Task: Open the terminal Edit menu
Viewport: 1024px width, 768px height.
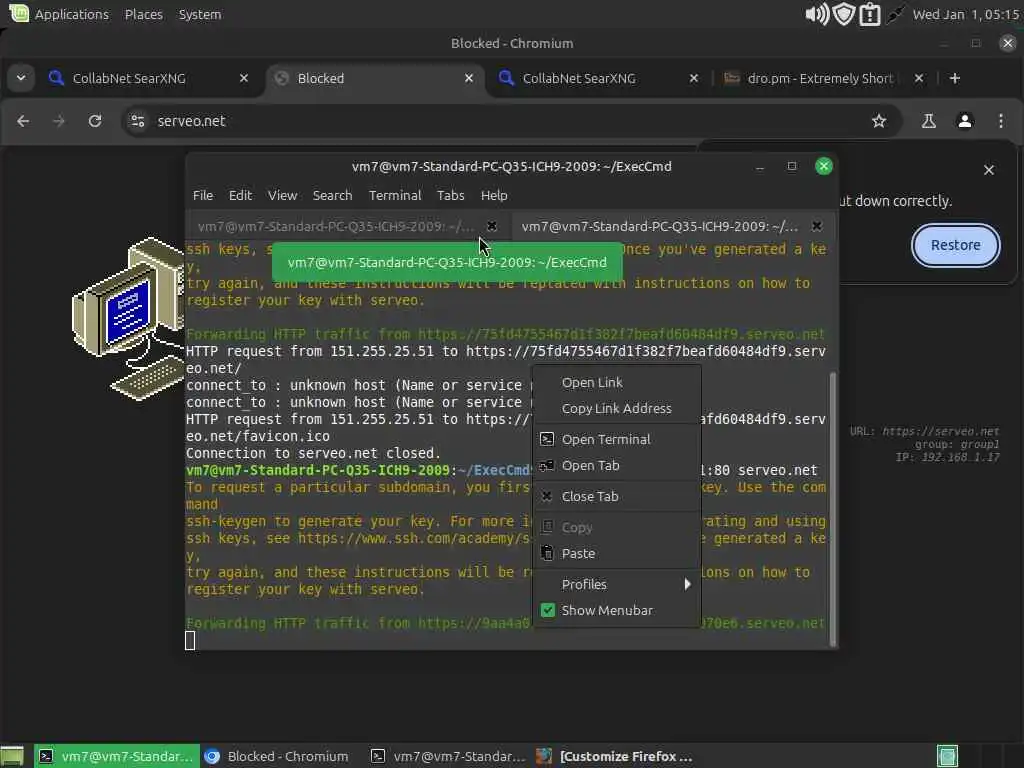Action: 240,195
